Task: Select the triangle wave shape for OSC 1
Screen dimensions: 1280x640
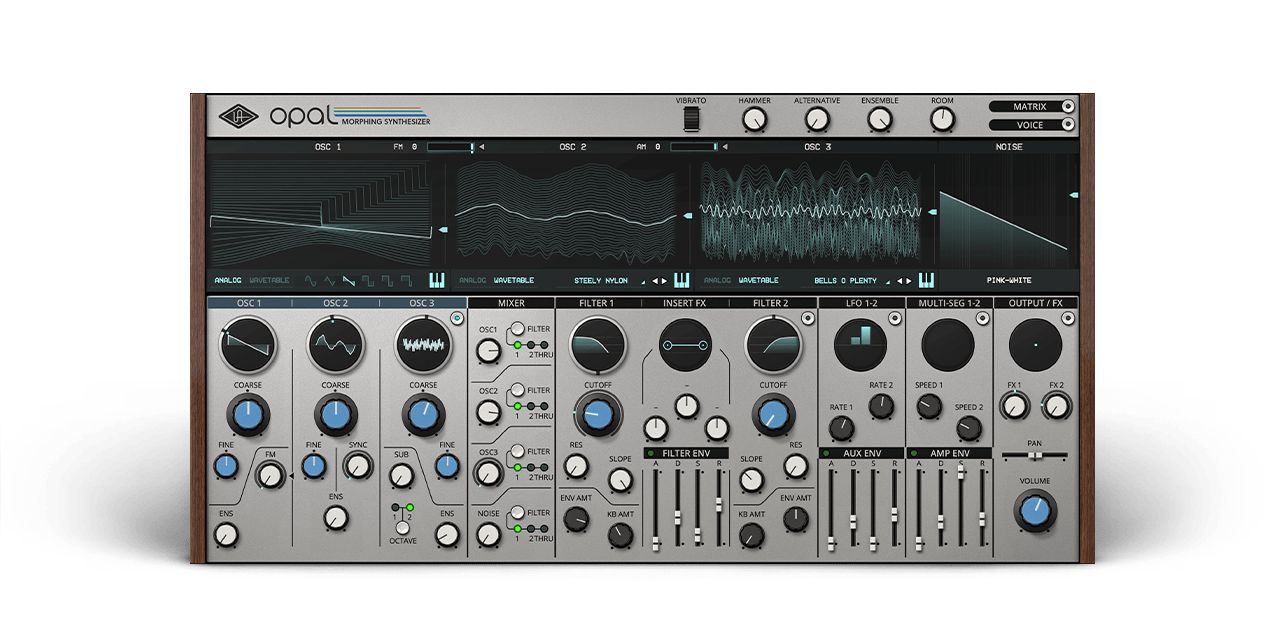Action: (330, 280)
